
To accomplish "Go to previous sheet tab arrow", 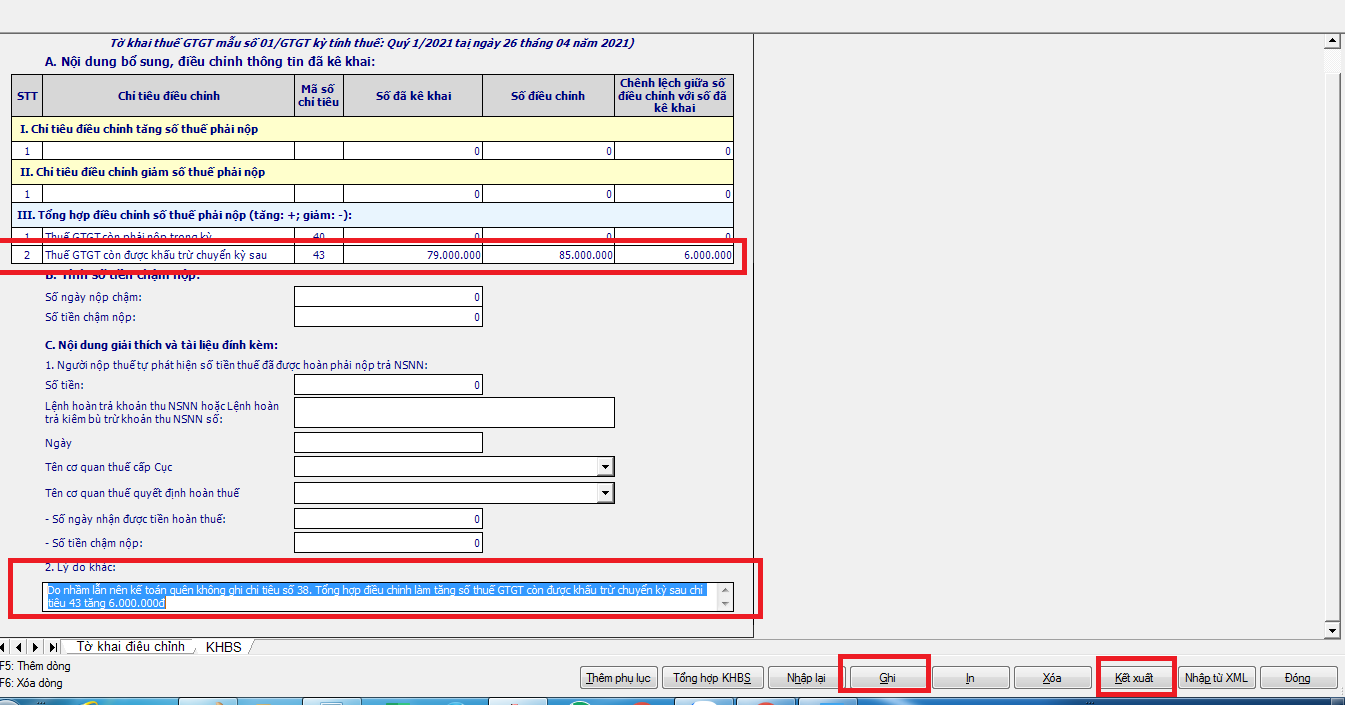I will pyautogui.click(x=19, y=647).
